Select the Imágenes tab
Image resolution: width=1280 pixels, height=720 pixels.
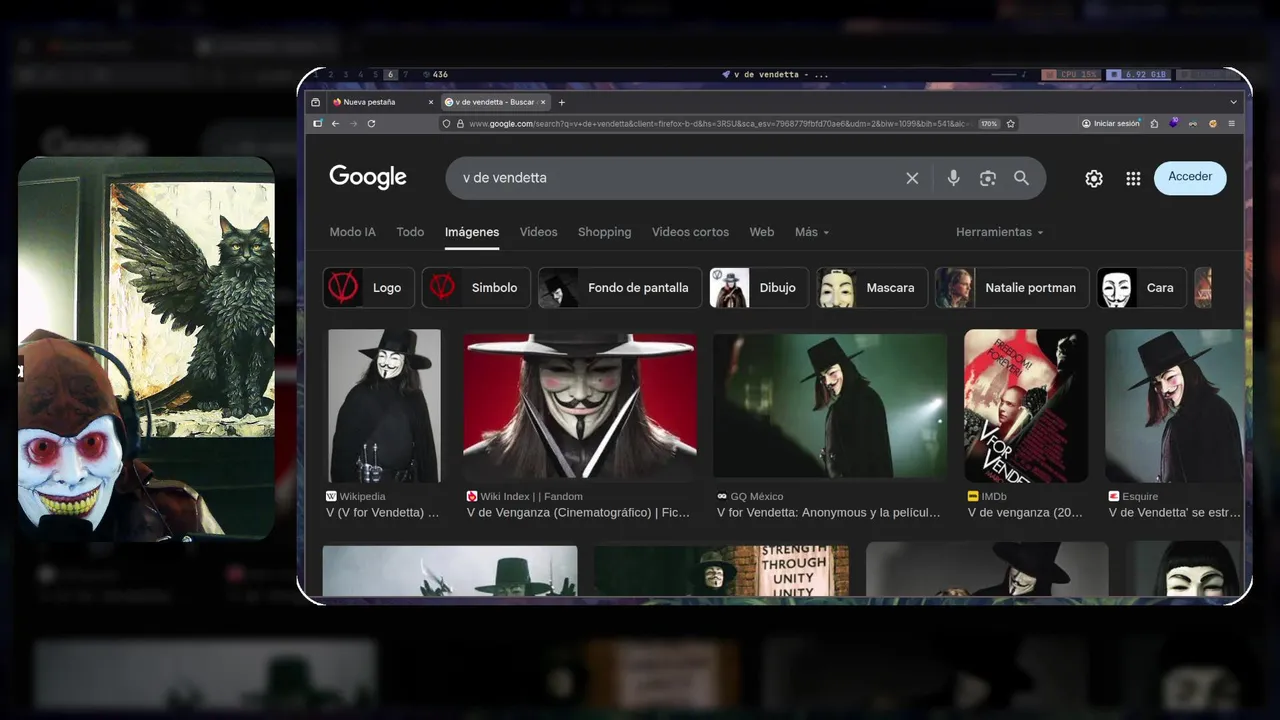pos(472,232)
